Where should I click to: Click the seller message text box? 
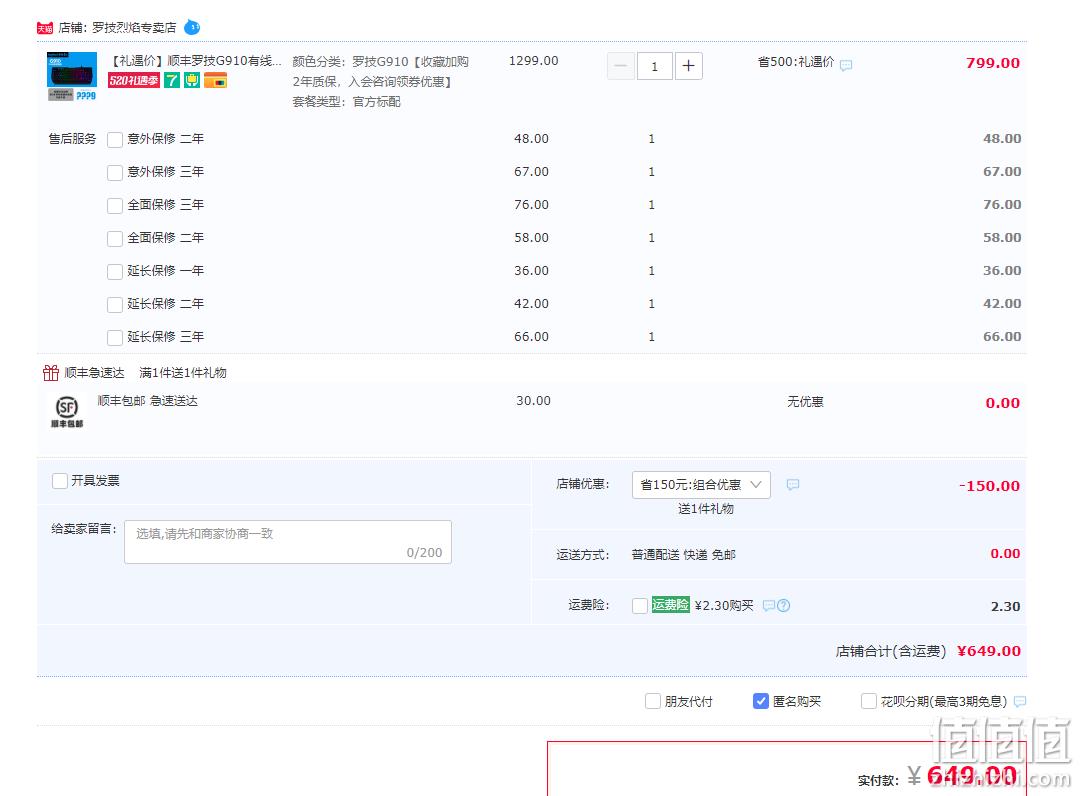click(288, 542)
